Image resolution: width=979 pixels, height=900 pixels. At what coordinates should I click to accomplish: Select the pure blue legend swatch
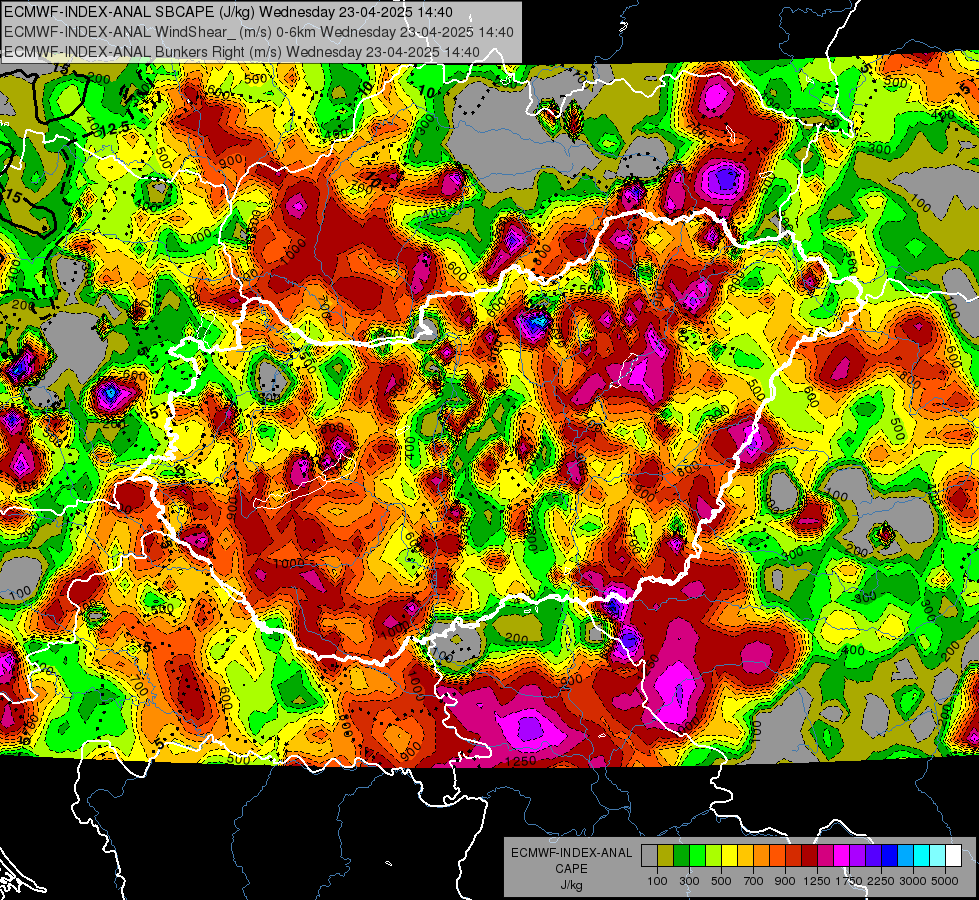890,856
